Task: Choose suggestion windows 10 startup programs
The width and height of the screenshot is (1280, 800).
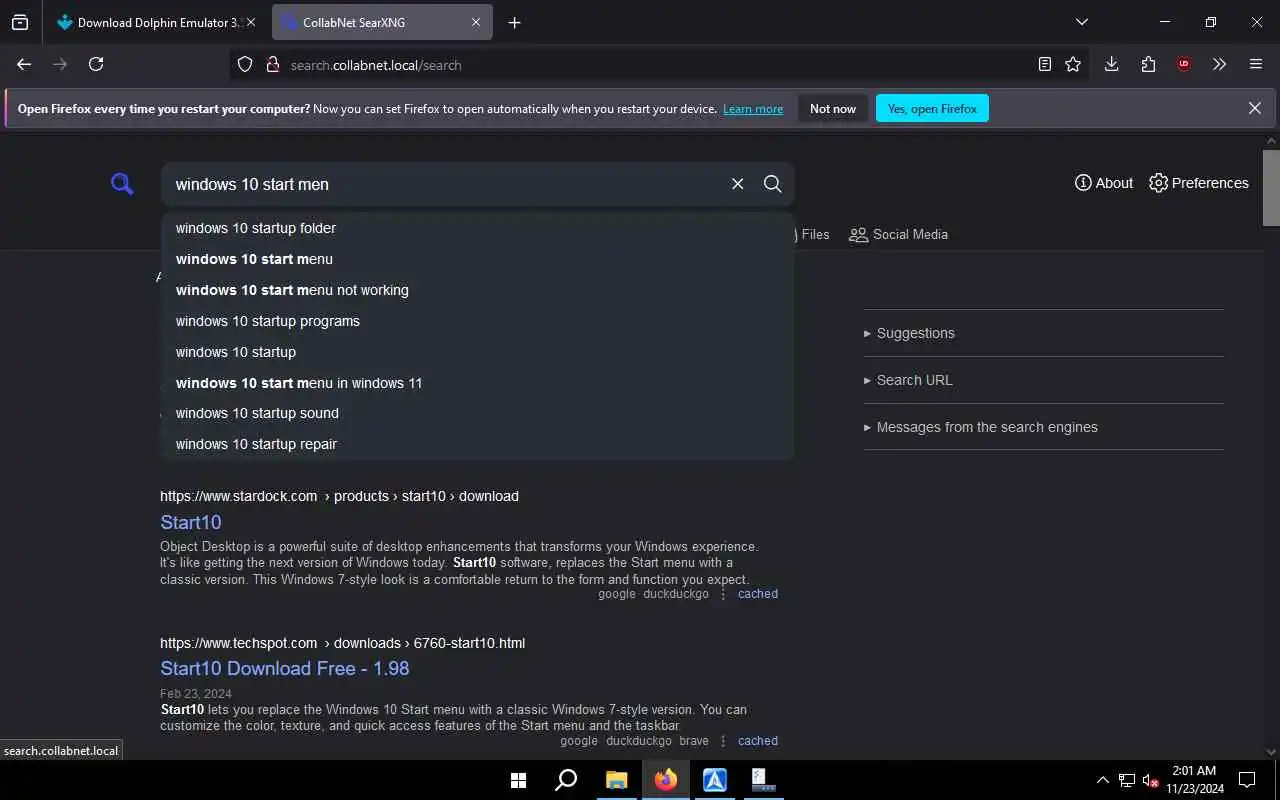Action: point(477,321)
